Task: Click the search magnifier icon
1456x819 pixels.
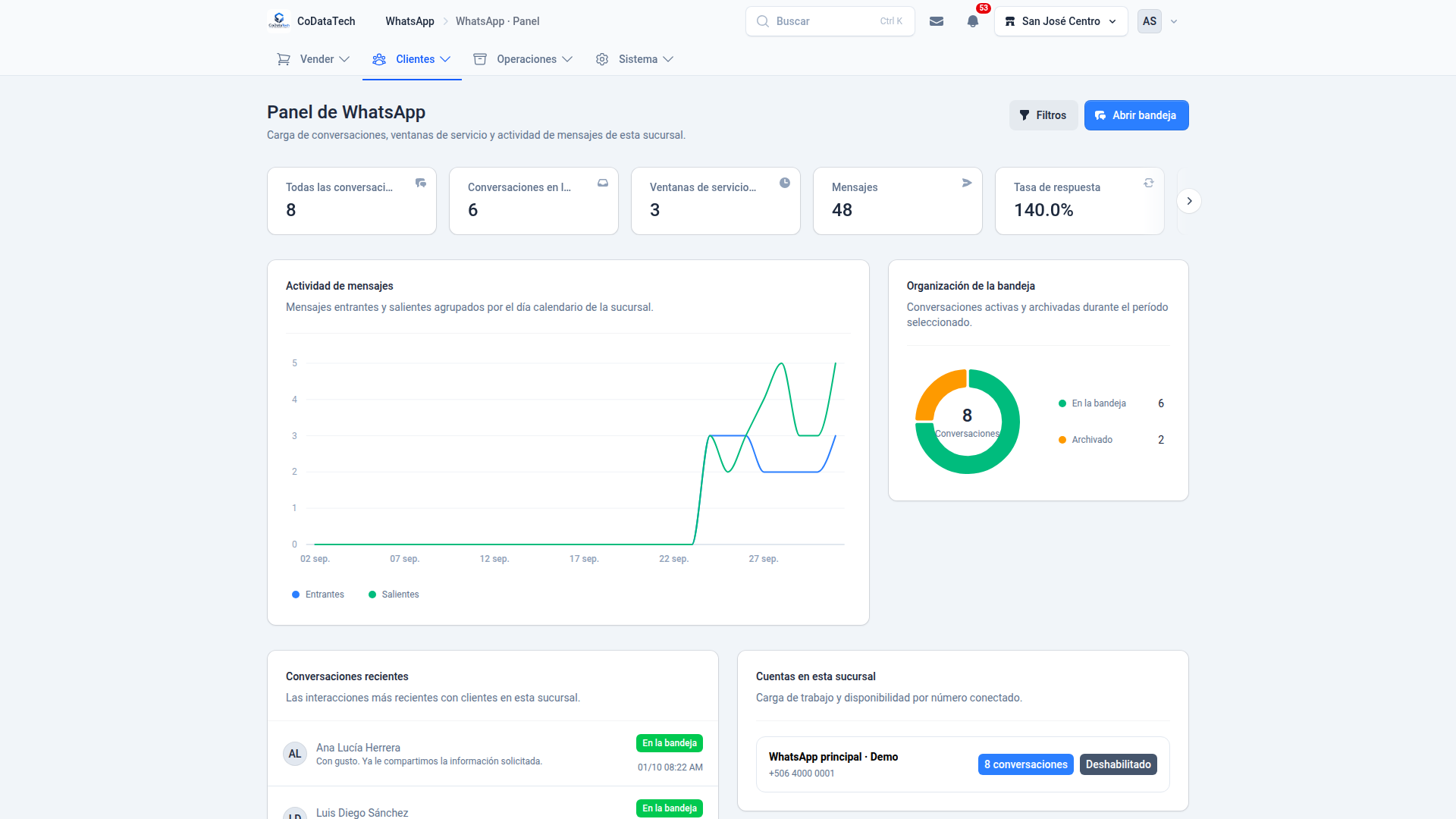Action: point(763,21)
